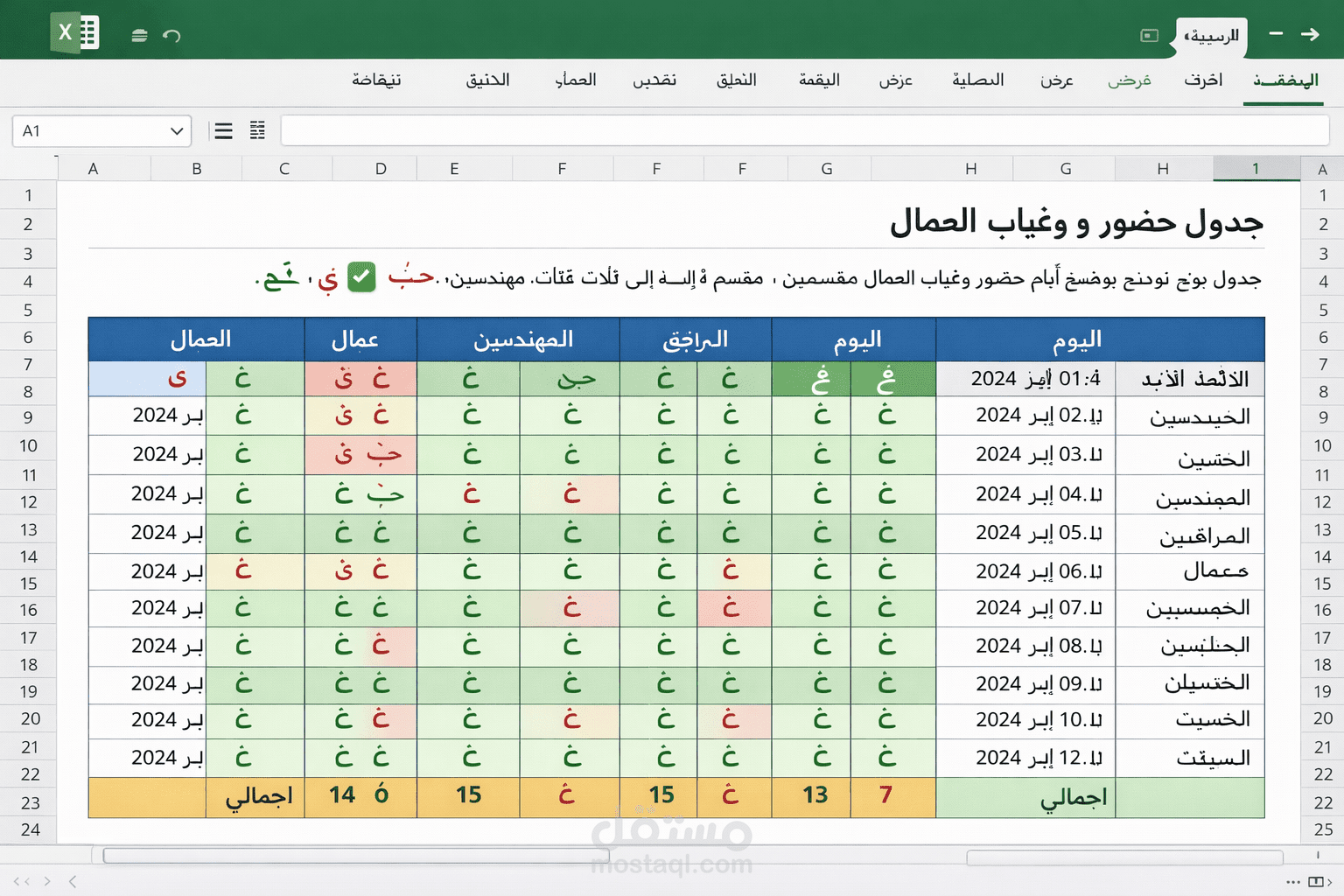Screen dimensions: 1344x896
Task: Click the small chevron at bottom-right corner
Action: (1329, 882)
